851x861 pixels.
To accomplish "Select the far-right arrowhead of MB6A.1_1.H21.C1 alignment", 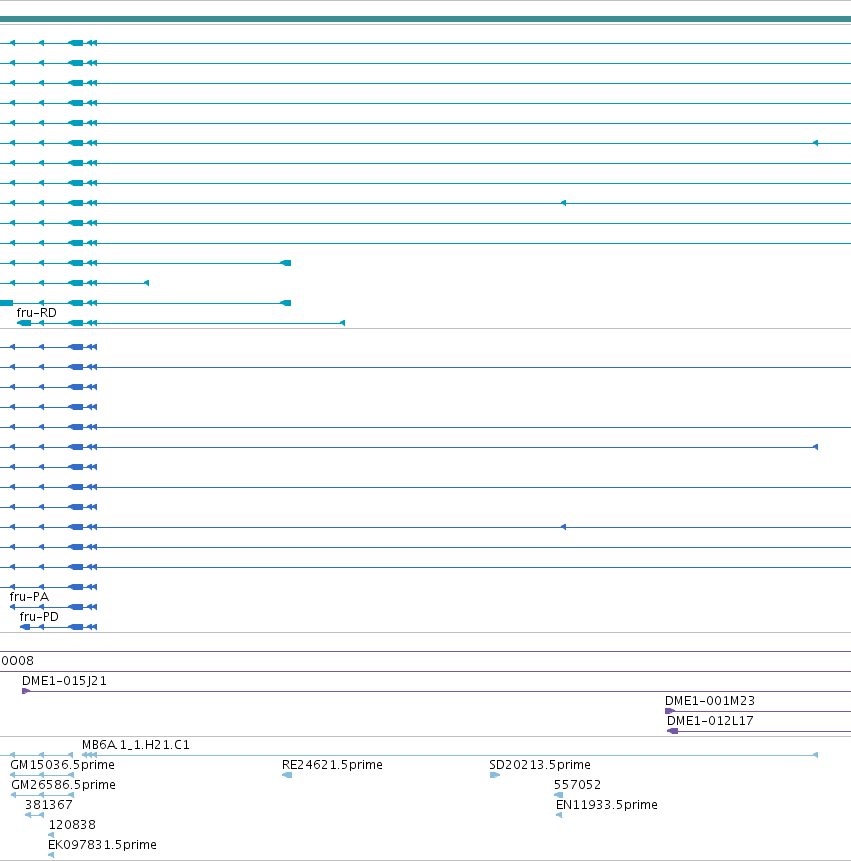I will 815,755.
